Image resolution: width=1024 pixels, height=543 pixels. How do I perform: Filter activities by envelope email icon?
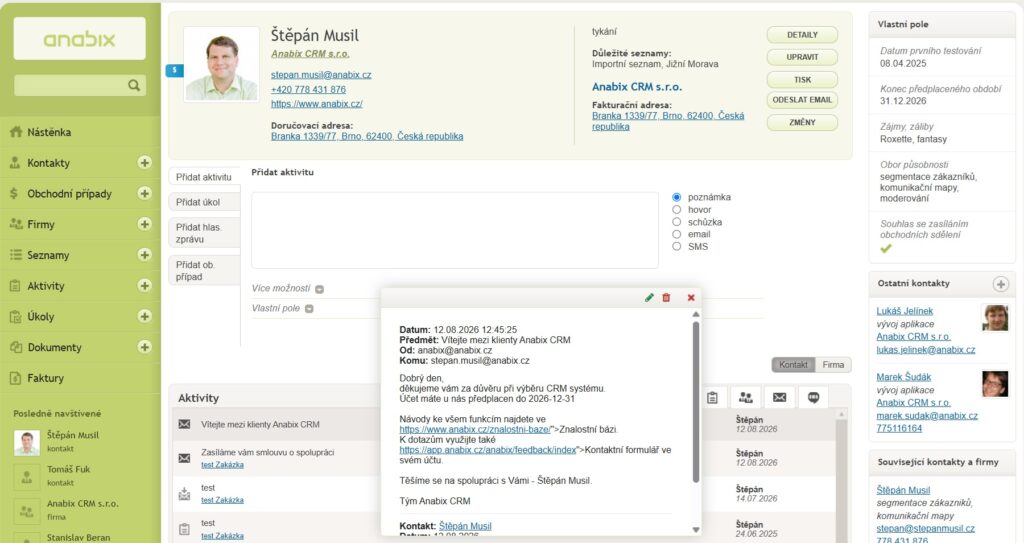780,397
